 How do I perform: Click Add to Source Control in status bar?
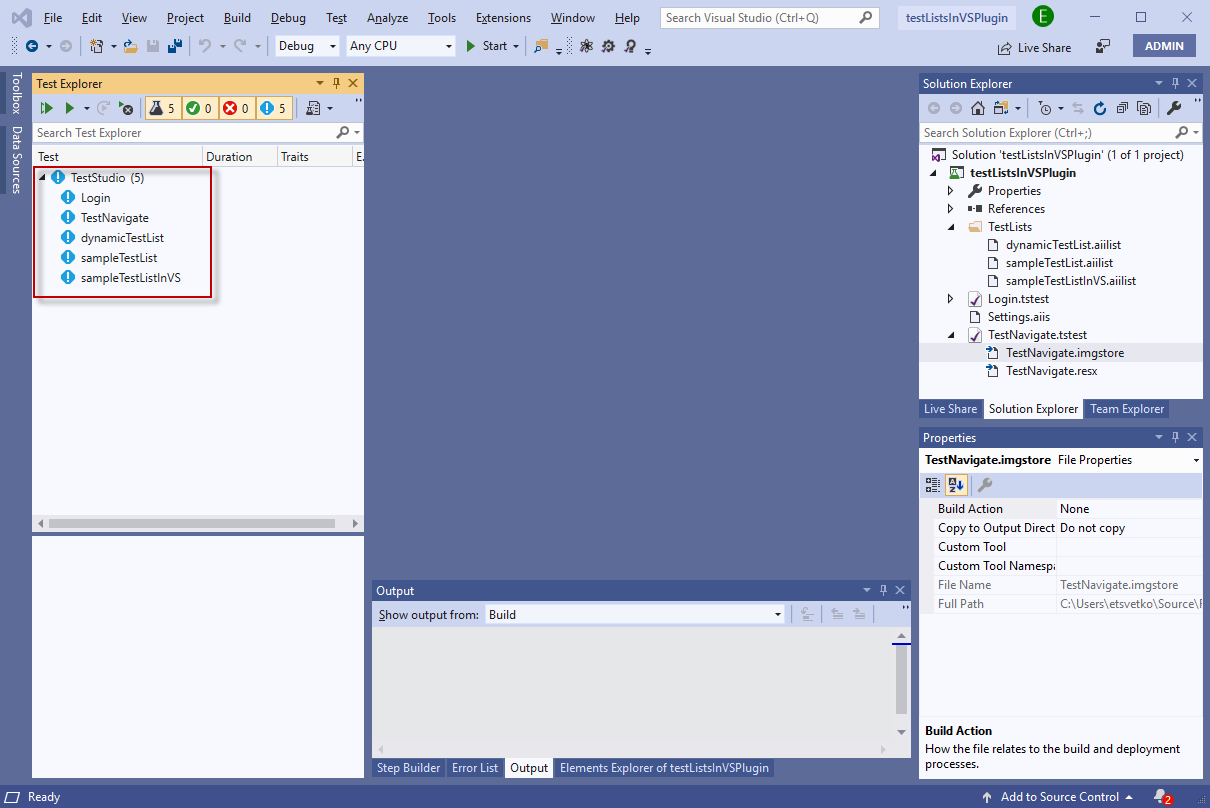pyautogui.click(x=1058, y=797)
